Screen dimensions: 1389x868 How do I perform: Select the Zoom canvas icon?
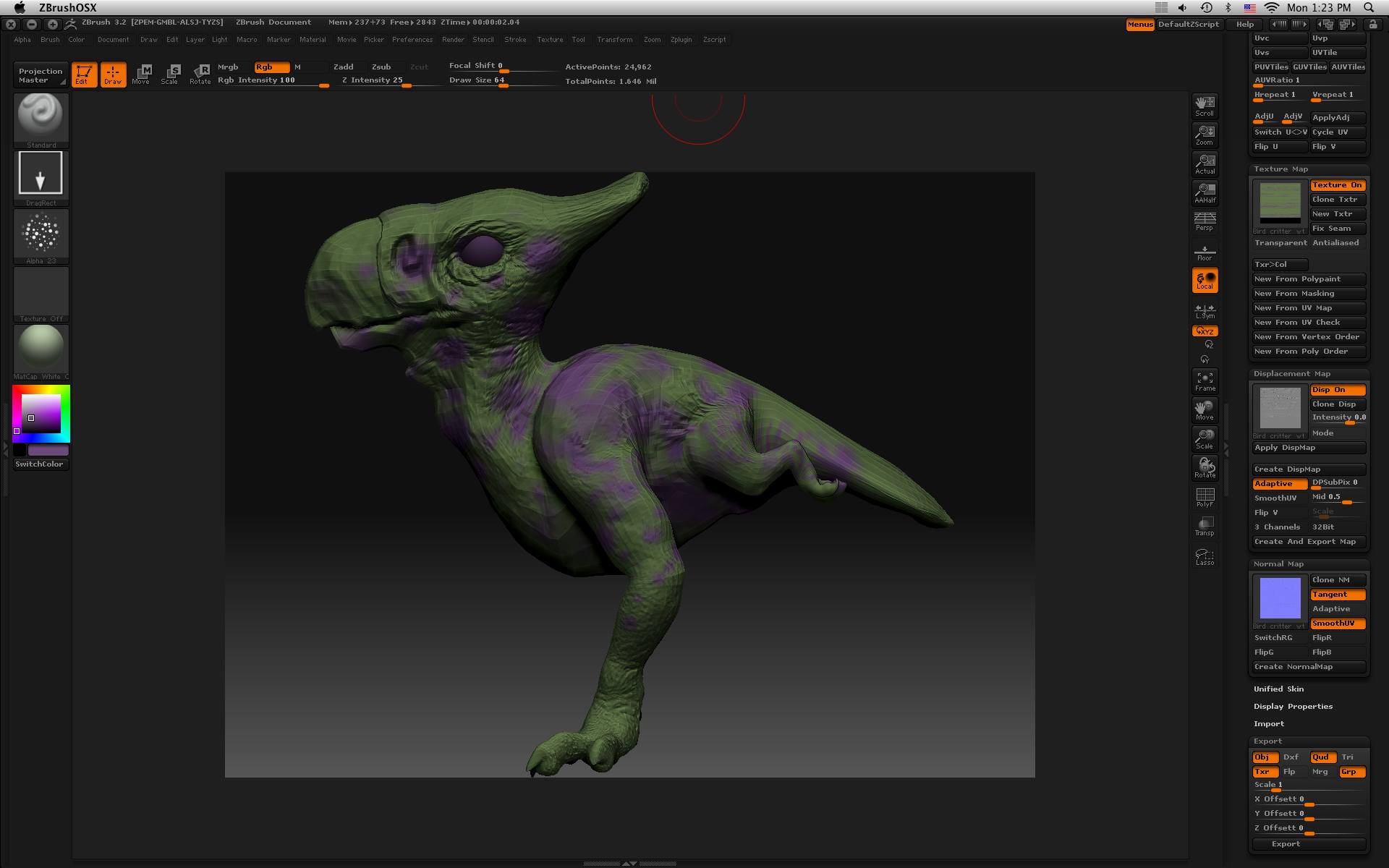(x=1205, y=135)
